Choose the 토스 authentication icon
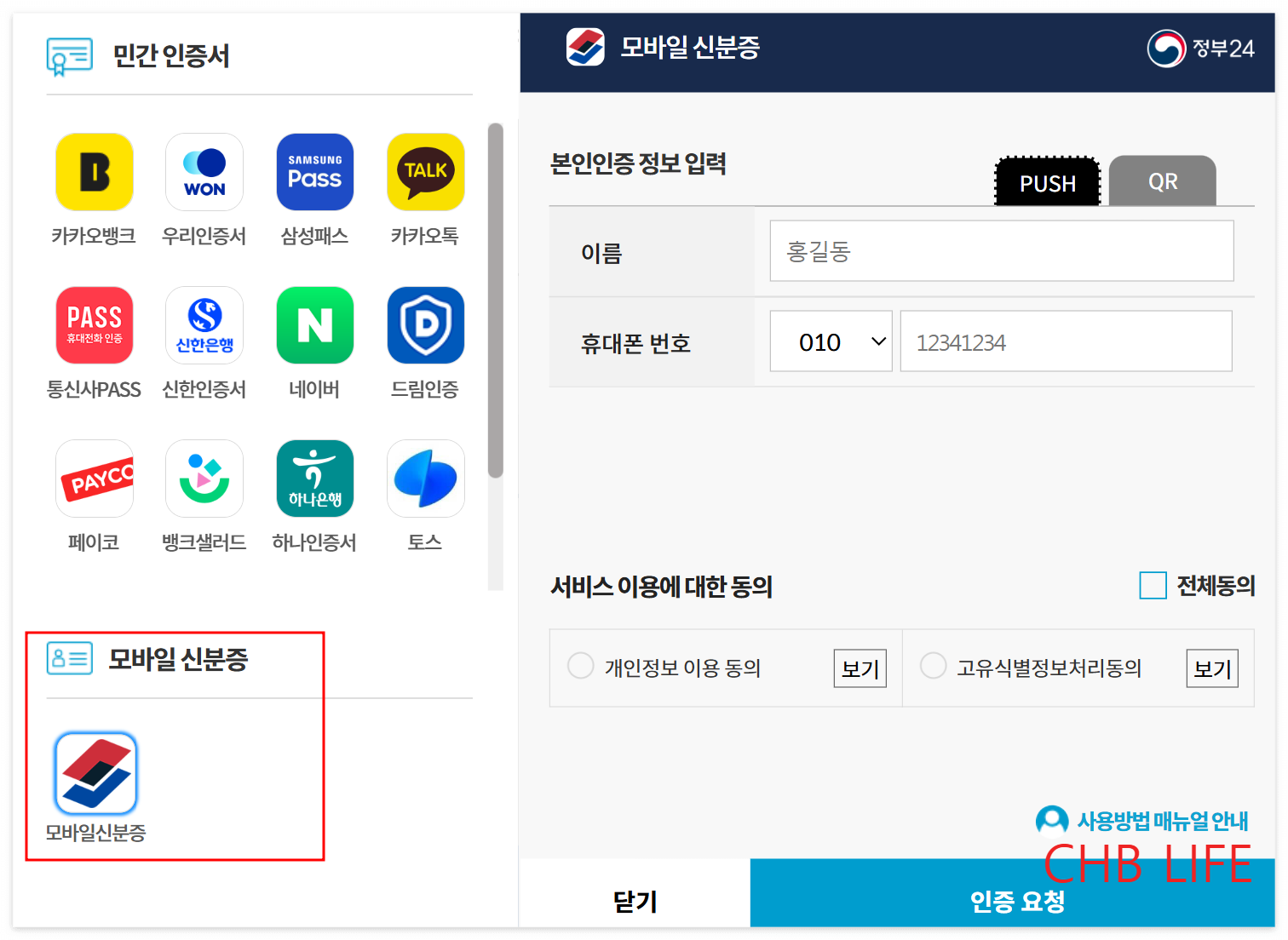The image size is (1288, 940). [x=425, y=478]
